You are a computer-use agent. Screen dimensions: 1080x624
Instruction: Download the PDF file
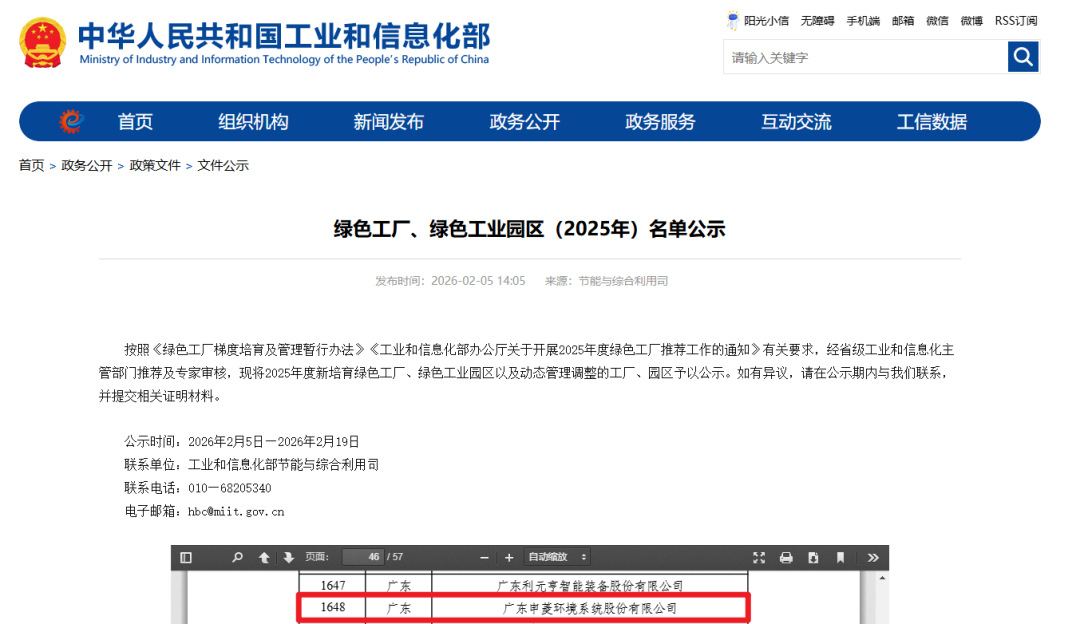pos(813,557)
